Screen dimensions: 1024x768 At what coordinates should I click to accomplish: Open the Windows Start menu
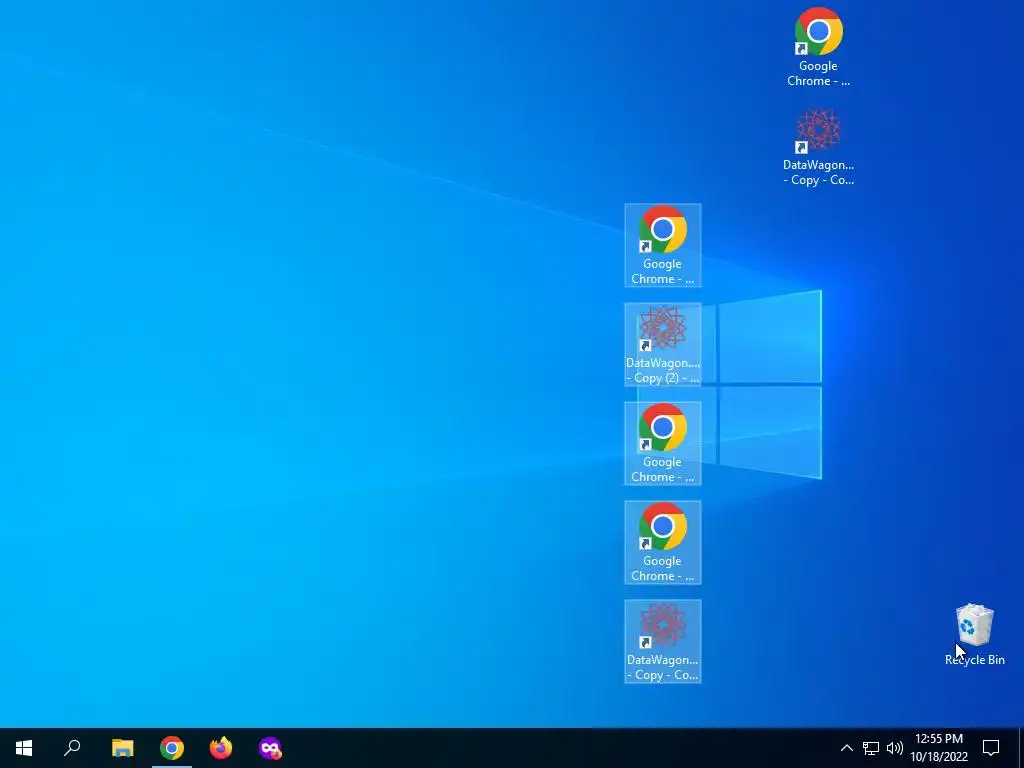pos(24,748)
